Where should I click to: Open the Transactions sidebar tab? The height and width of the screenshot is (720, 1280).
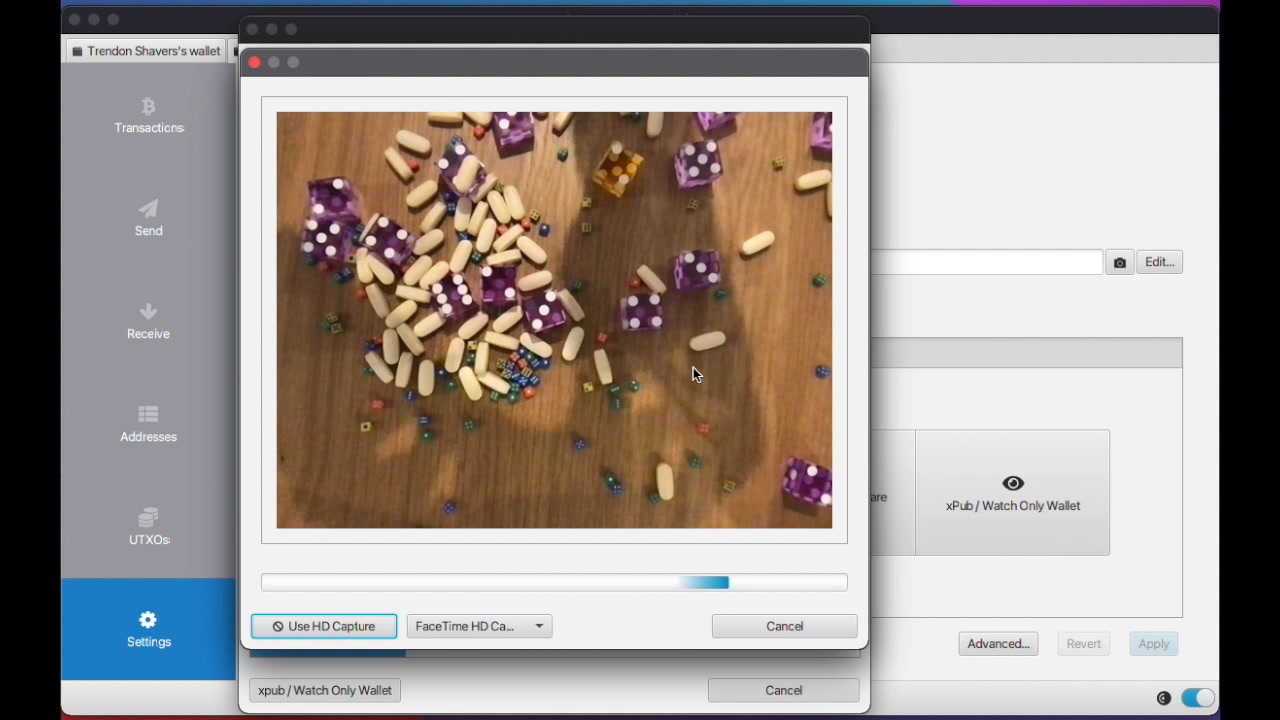(148, 115)
